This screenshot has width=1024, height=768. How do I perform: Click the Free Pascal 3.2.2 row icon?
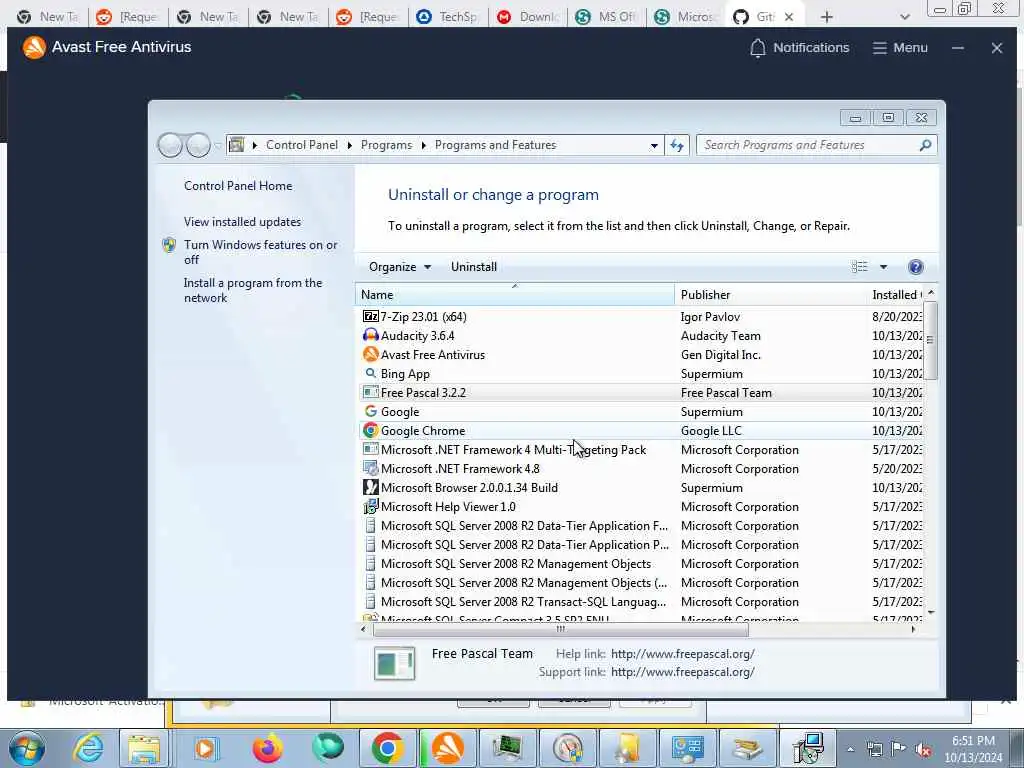[x=370, y=392]
